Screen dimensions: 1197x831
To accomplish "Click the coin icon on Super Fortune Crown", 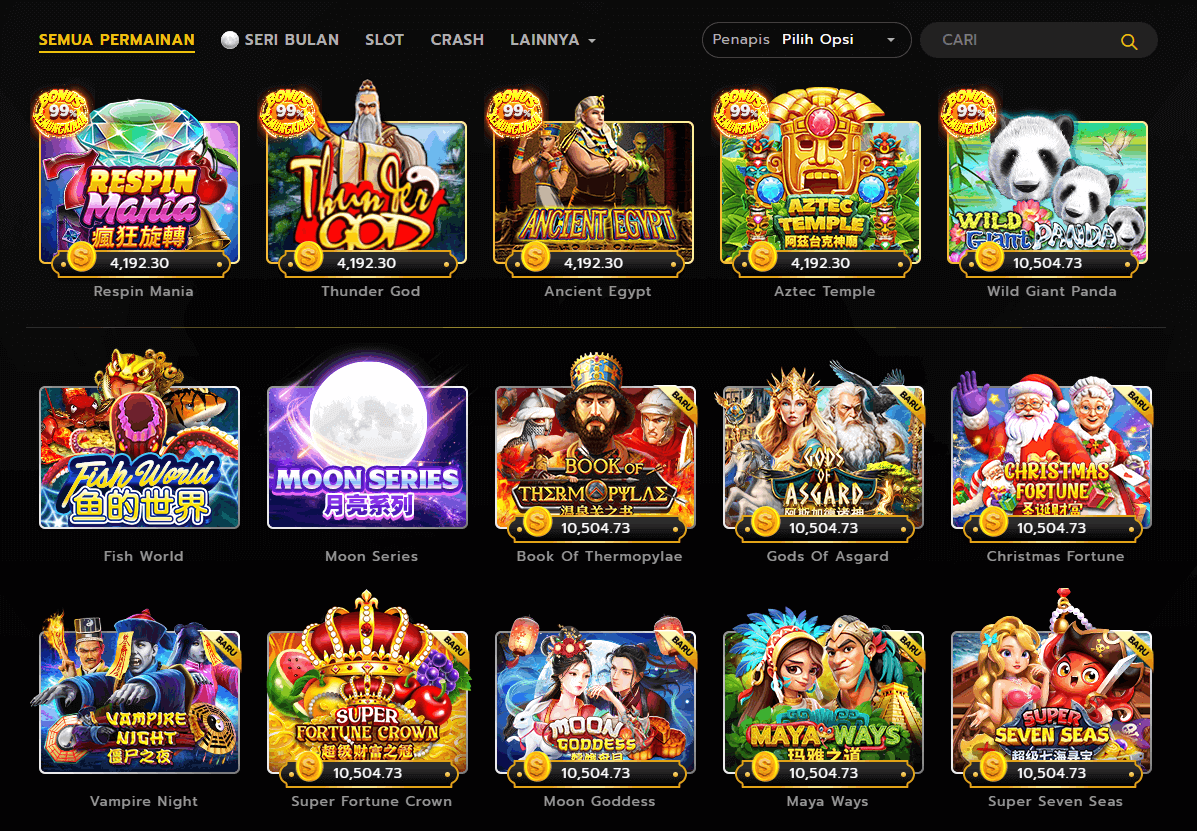I will tap(309, 767).
